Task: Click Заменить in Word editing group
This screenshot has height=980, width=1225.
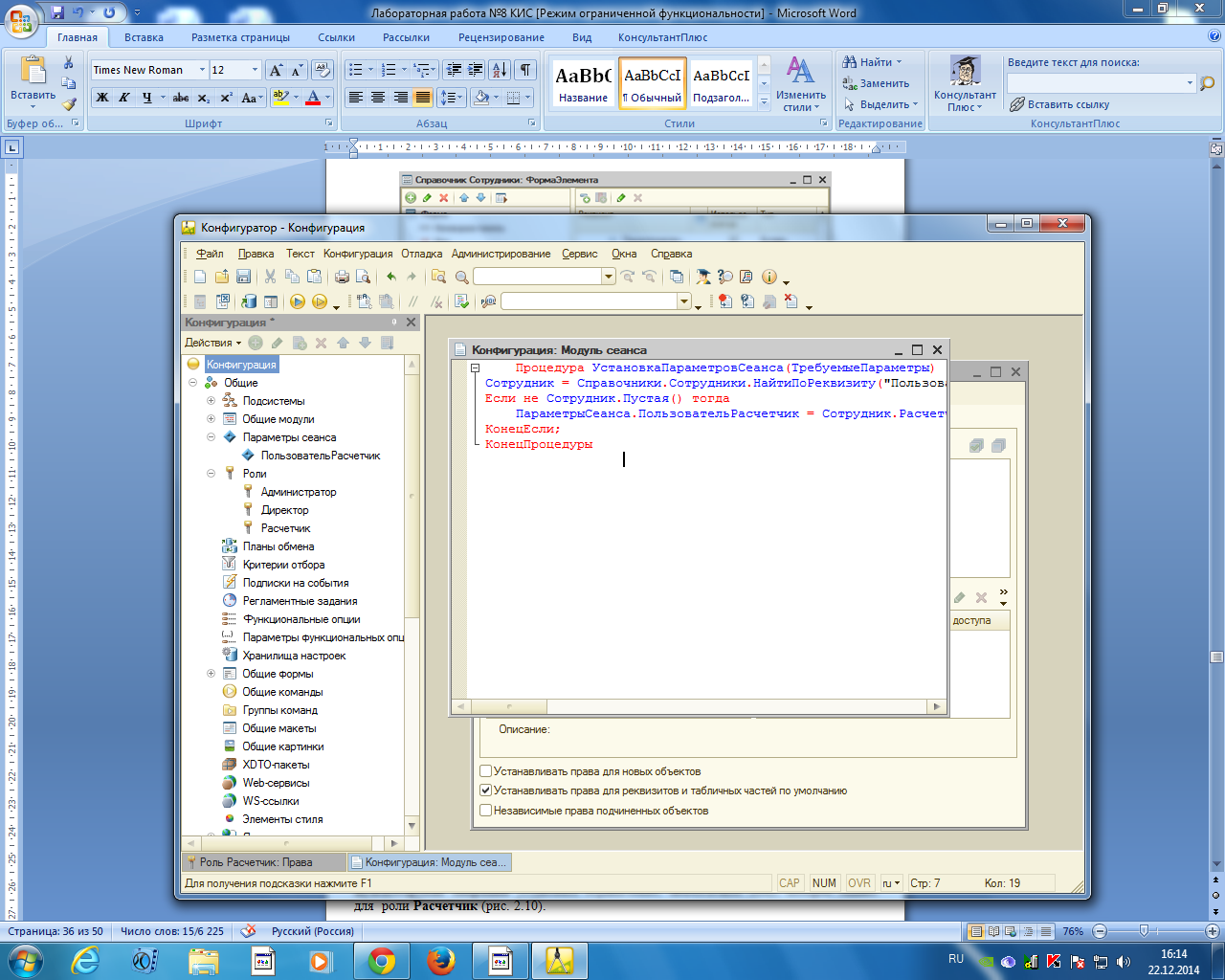Action: coord(876,83)
